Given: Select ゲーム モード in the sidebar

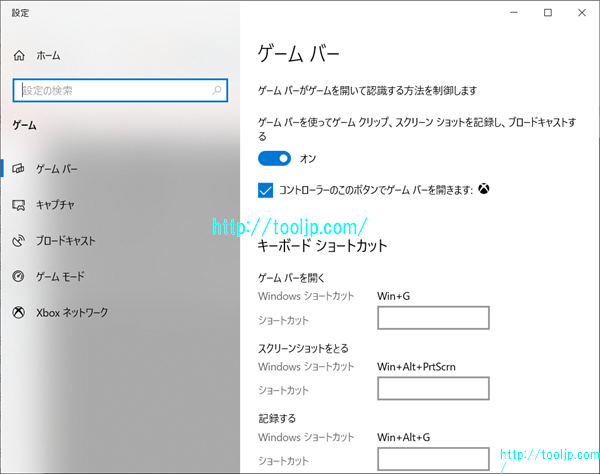Looking at the screenshot, I should [x=60, y=276].
